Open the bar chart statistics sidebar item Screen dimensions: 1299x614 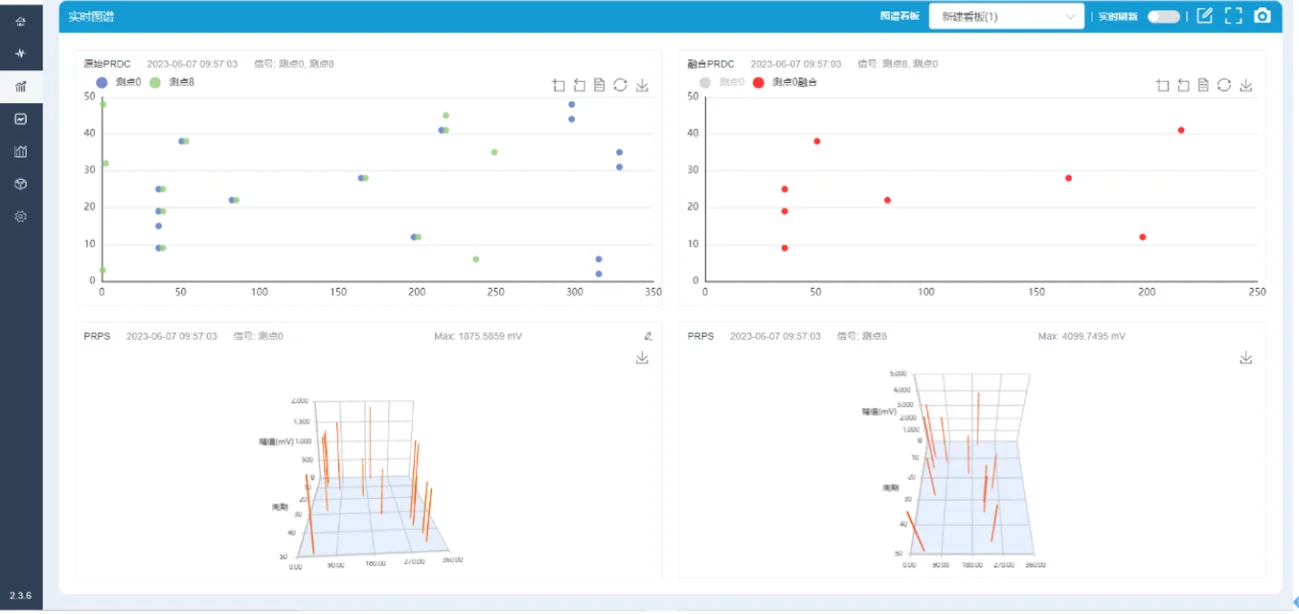(21, 152)
